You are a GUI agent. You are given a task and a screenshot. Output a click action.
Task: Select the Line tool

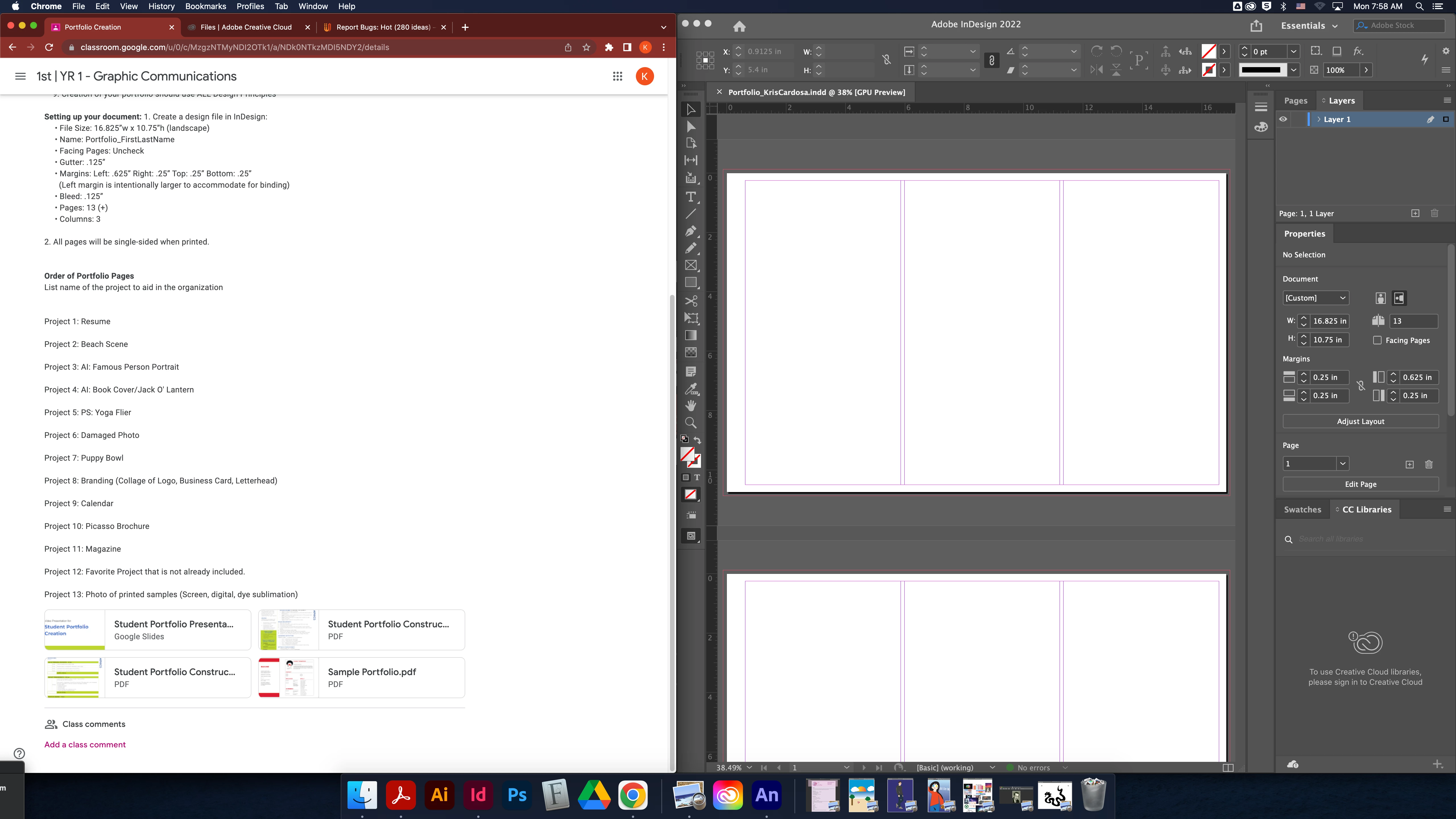click(691, 214)
